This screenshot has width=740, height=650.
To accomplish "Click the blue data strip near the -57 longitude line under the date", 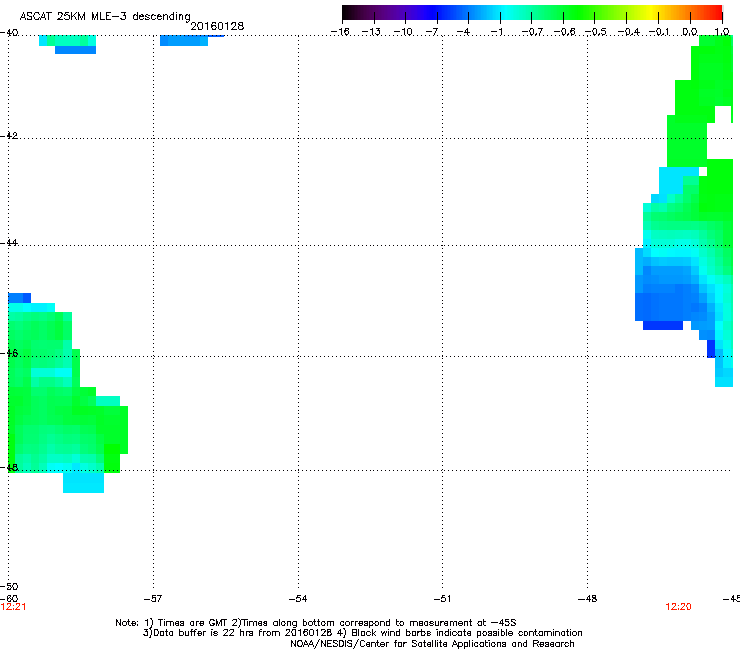I will pos(184,41).
